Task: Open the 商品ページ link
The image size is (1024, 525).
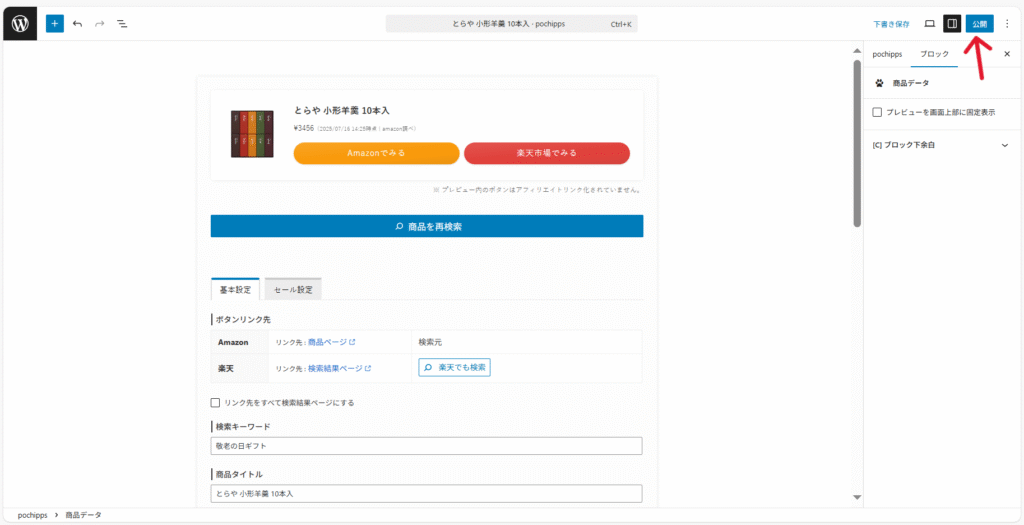Action: click(x=327, y=342)
